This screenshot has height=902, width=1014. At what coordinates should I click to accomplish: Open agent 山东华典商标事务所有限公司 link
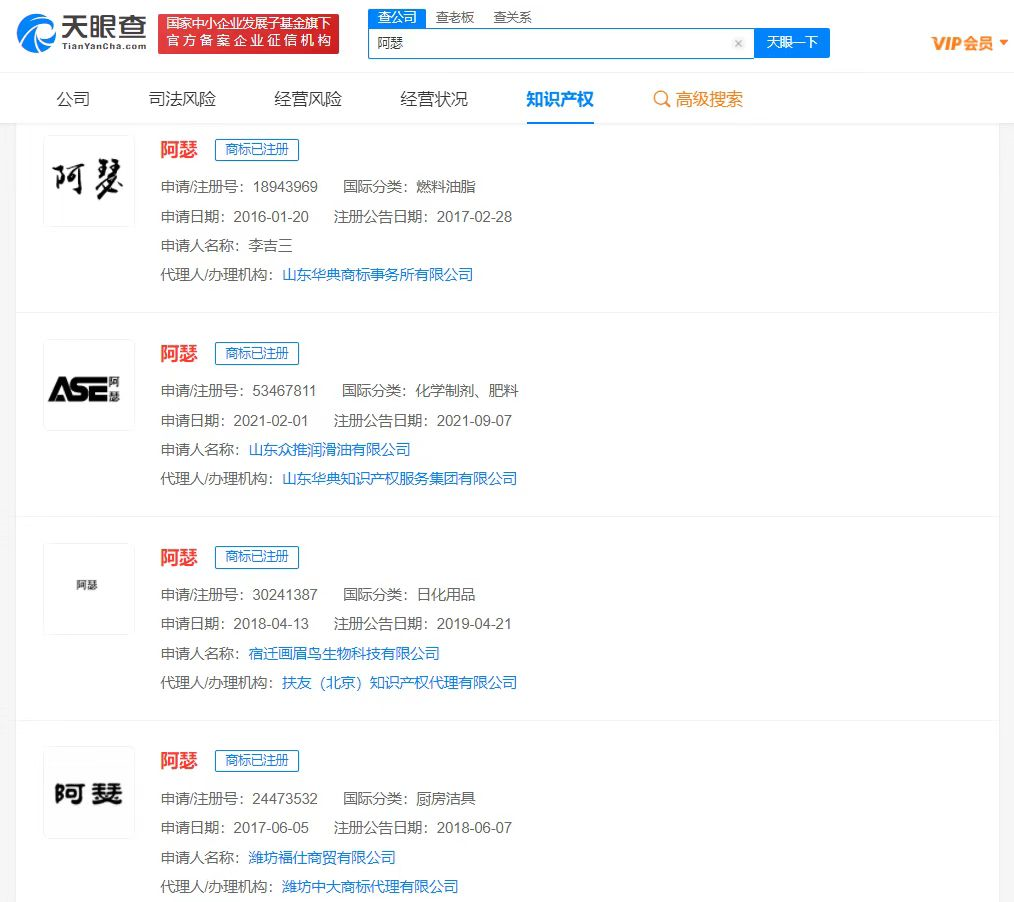point(377,275)
